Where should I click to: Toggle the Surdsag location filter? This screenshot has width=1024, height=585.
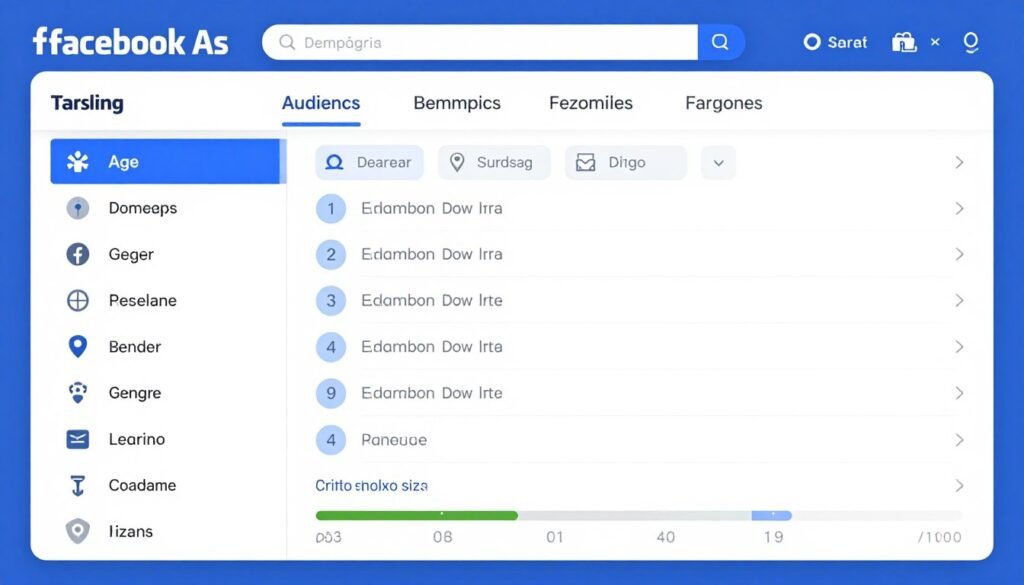[x=494, y=162]
